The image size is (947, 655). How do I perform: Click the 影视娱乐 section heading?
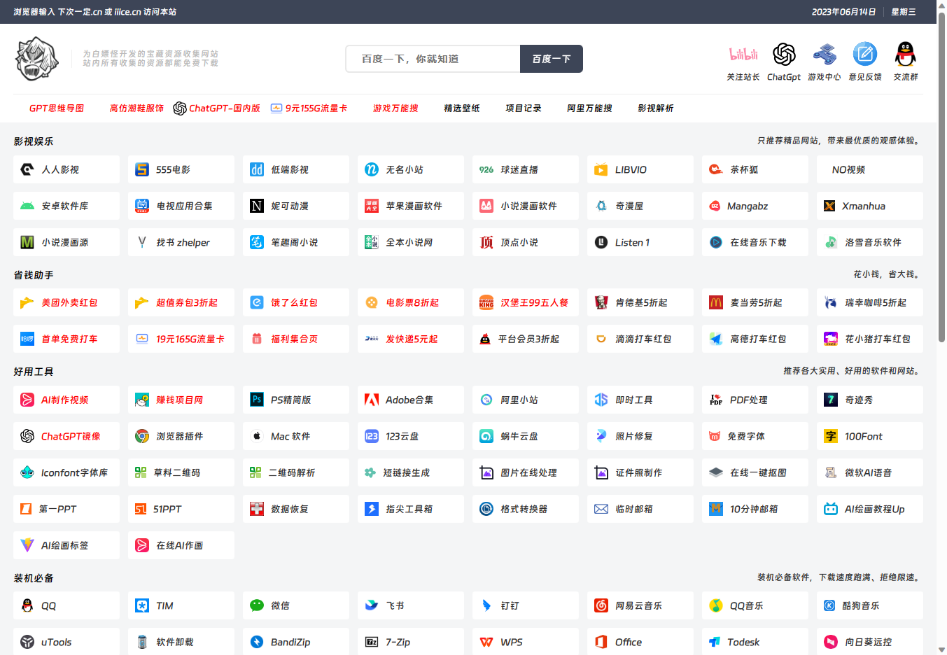point(34,141)
